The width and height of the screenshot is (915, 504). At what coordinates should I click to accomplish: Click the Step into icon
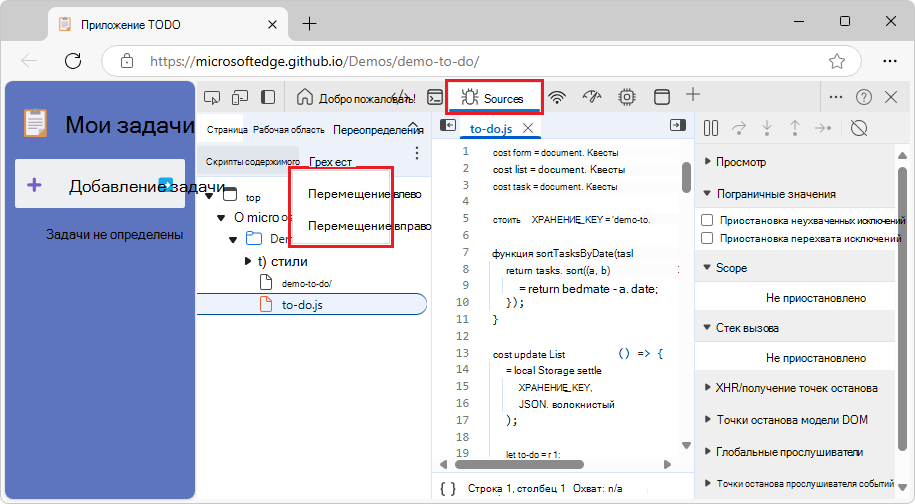tap(767, 128)
